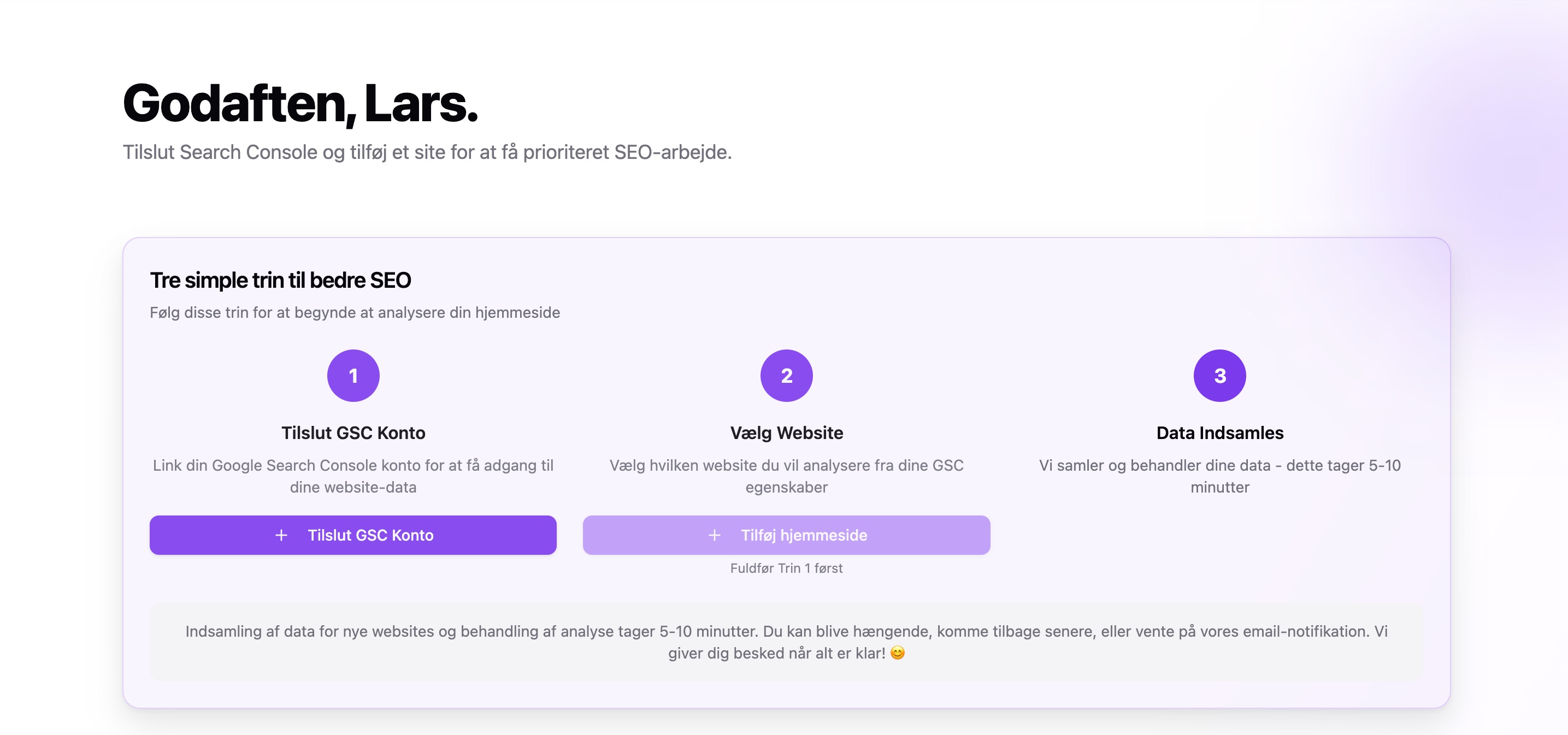
Task: Click the Data Indsamles step heading
Action: (x=1219, y=432)
